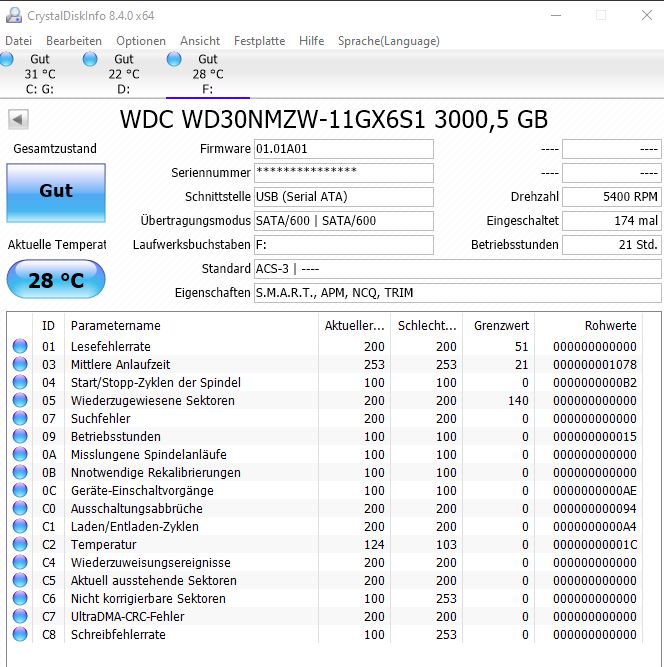This screenshot has height=667, width=664.
Task: Click the masked Seriennummer field
Action: click(x=344, y=173)
